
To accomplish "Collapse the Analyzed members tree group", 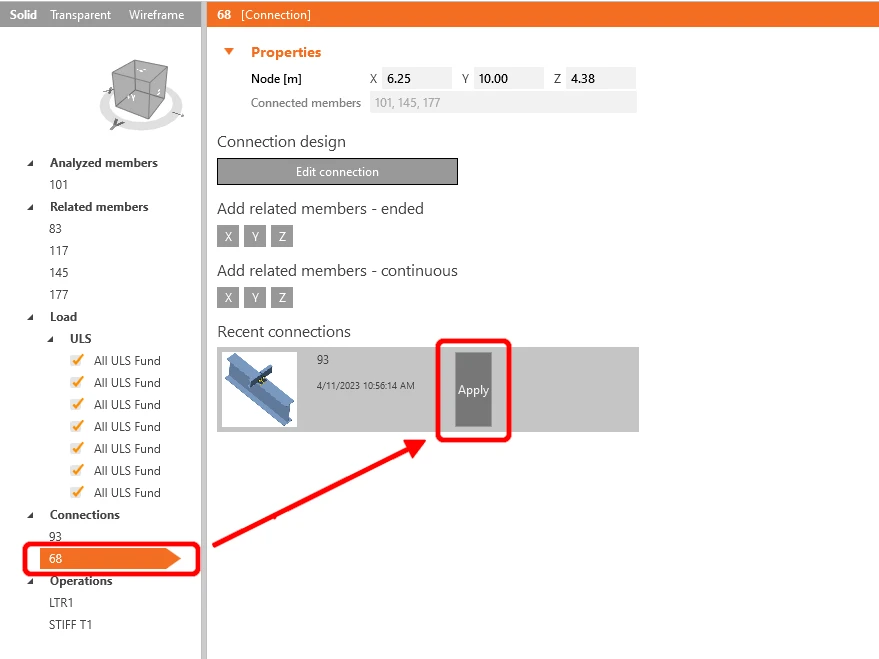I will click(x=31, y=163).
